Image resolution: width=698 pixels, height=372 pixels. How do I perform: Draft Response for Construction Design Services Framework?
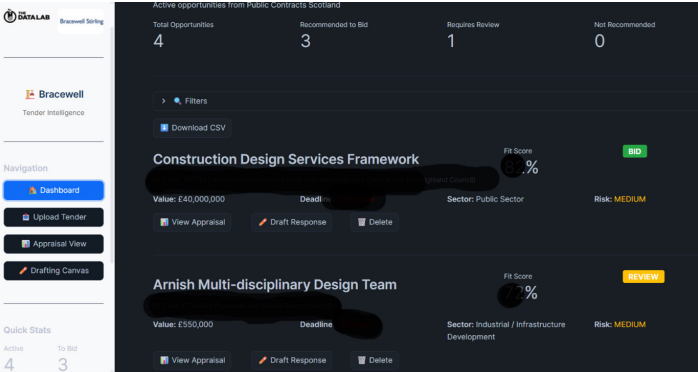point(292,222)
